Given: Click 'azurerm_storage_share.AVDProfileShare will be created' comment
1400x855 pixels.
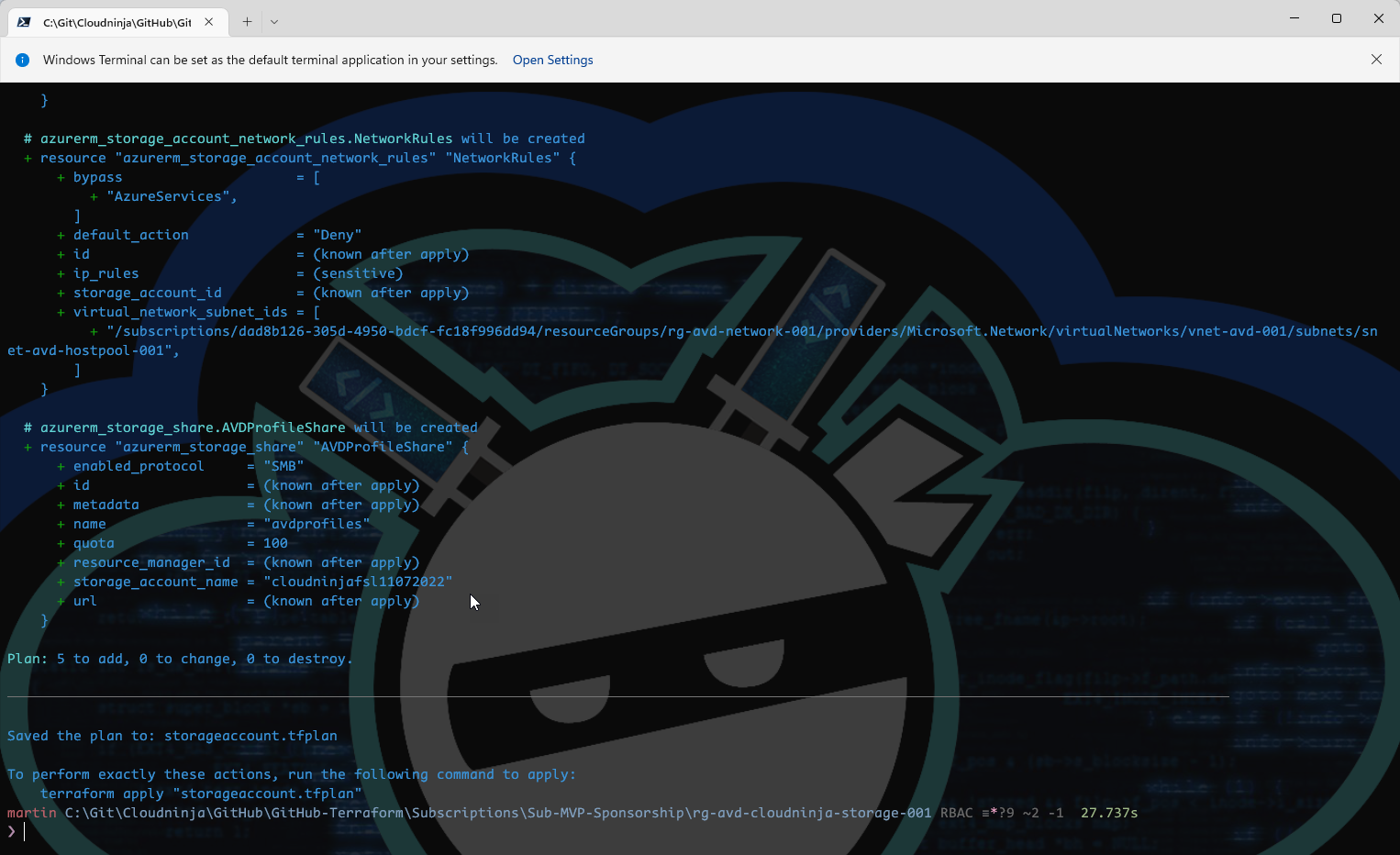Looking at the screenshot, I should tap(250, 427).
